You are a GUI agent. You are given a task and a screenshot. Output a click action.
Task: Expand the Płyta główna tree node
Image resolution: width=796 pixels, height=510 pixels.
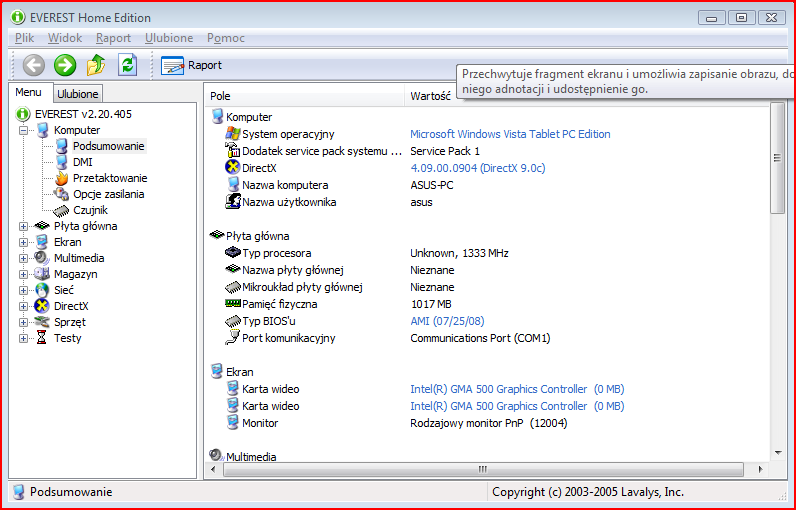tap(23, 226)
